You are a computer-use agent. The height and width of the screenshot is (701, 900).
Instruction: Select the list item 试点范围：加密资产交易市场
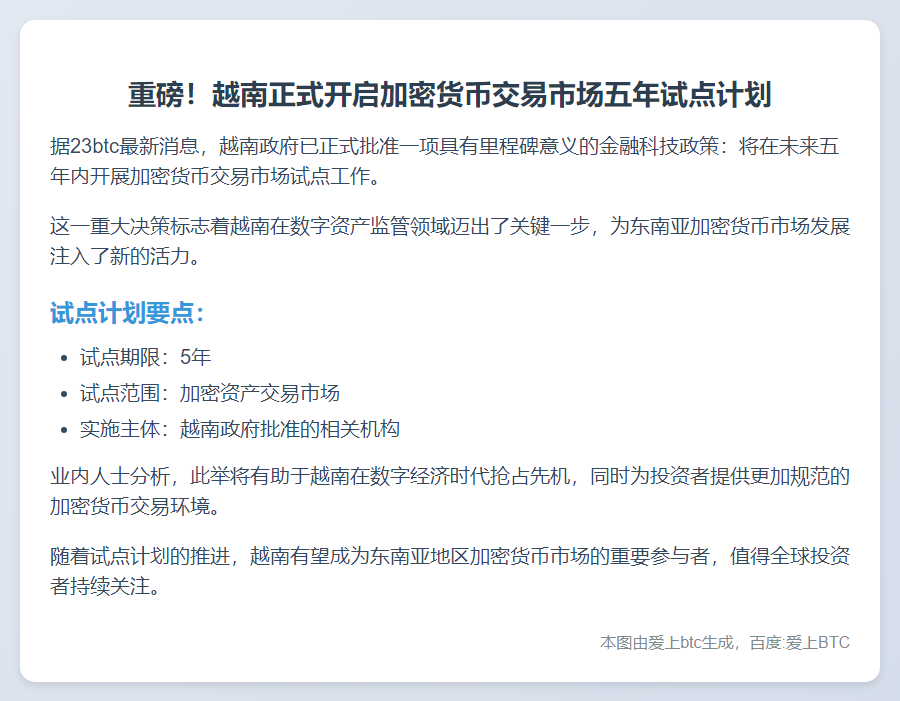click(210, 393)
